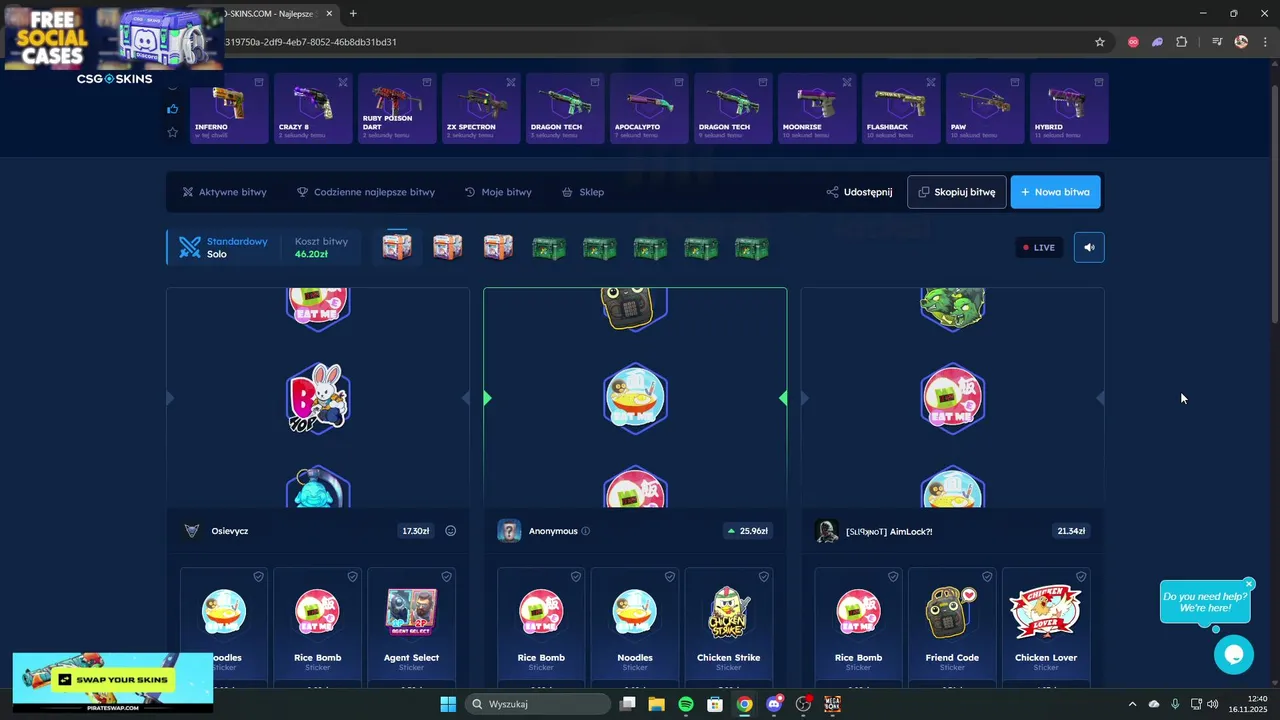Screen dimensions: 1280x720
Task: Click the AimLock total 21.34zł
Action: click(1071, 531)
